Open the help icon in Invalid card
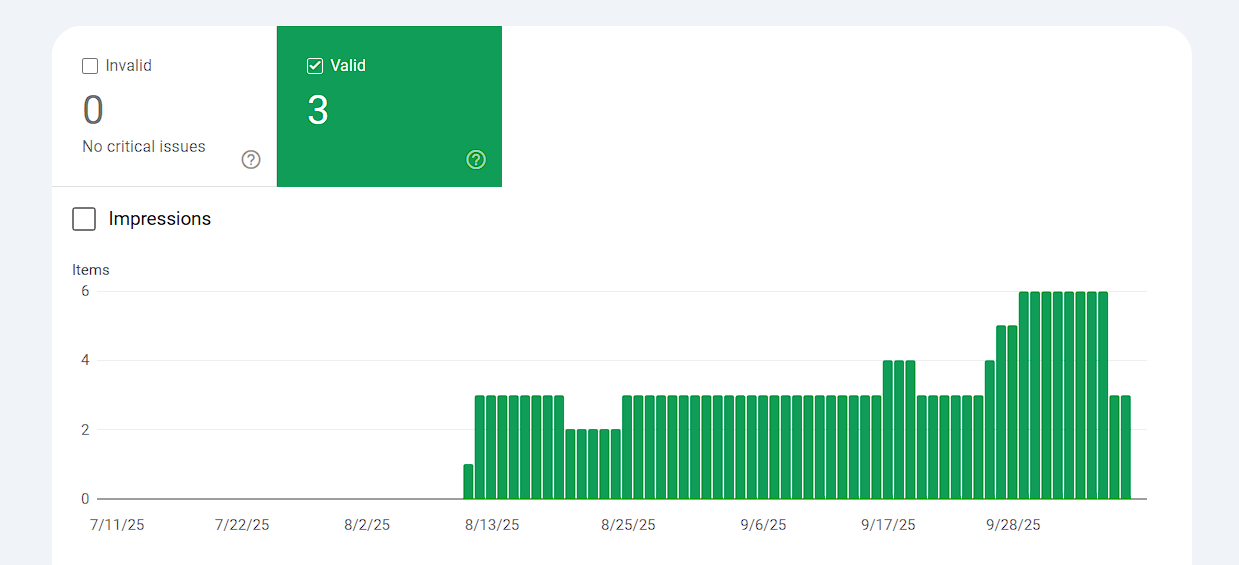 251,160
